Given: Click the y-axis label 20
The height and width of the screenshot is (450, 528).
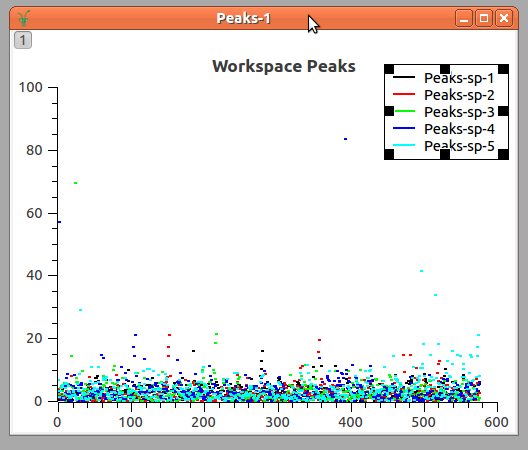Looking at the screenshot, I should point(34,339).
